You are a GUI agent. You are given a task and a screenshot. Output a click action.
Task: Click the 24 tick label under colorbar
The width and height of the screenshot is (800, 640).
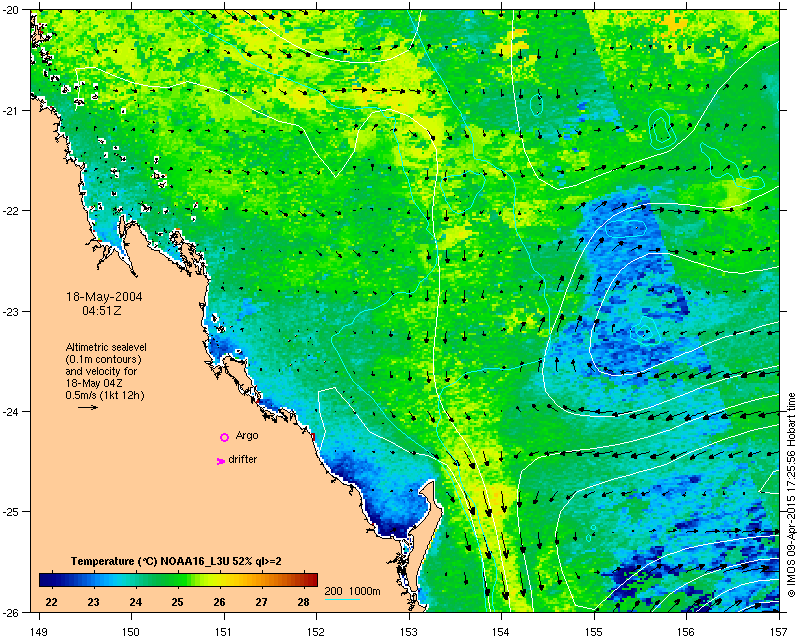tap(135, 602)
